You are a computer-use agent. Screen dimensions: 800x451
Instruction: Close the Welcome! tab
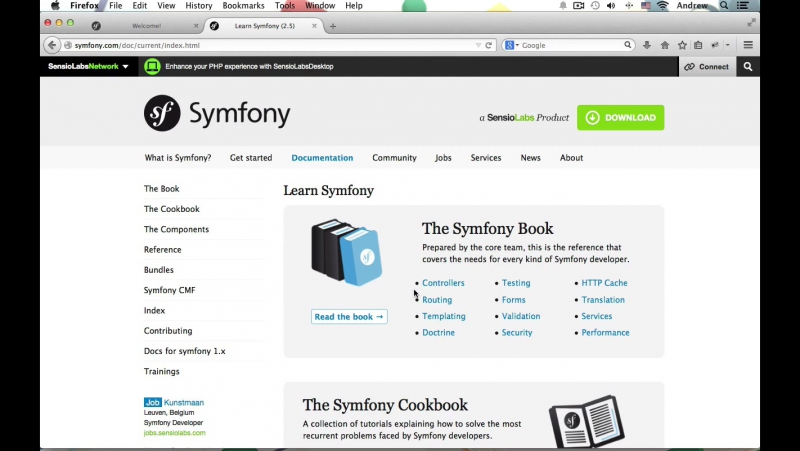(x=196, y=26)
